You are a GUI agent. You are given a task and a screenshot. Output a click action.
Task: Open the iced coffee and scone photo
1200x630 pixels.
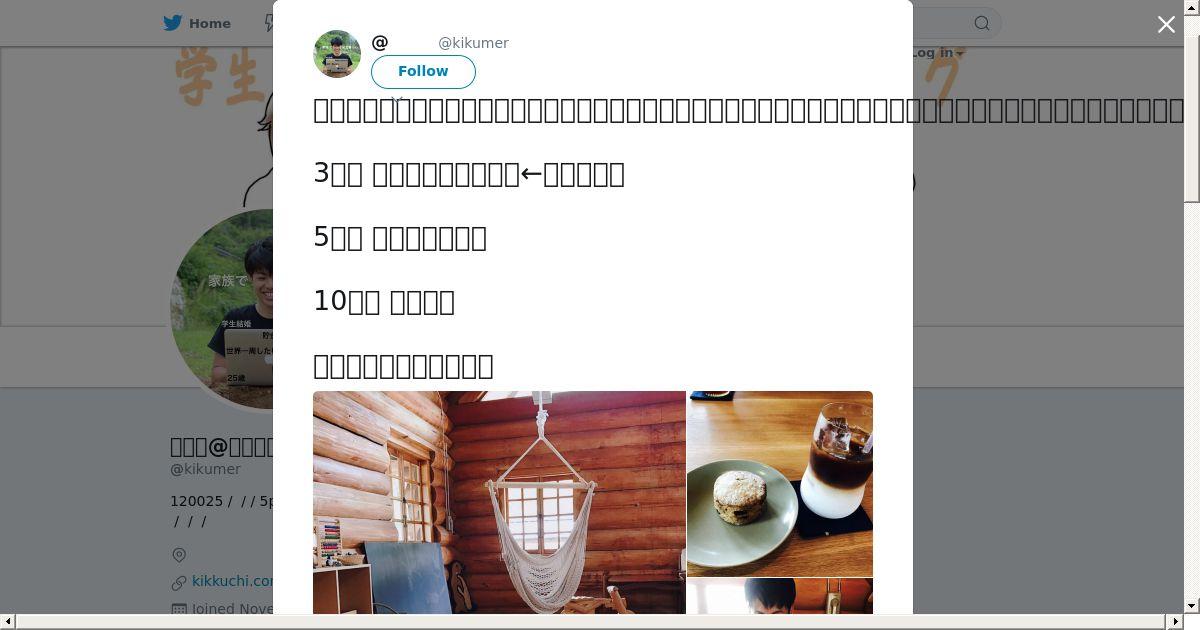(780, 484)
